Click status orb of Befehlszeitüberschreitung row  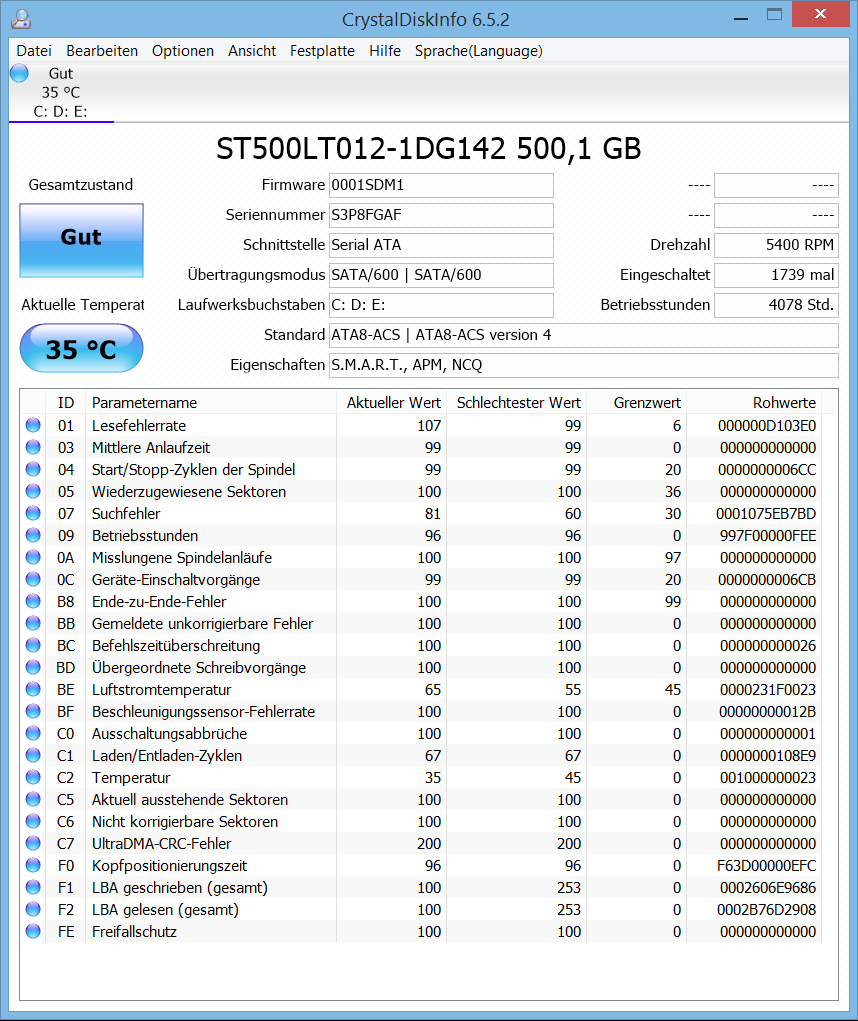coord(33,645)
